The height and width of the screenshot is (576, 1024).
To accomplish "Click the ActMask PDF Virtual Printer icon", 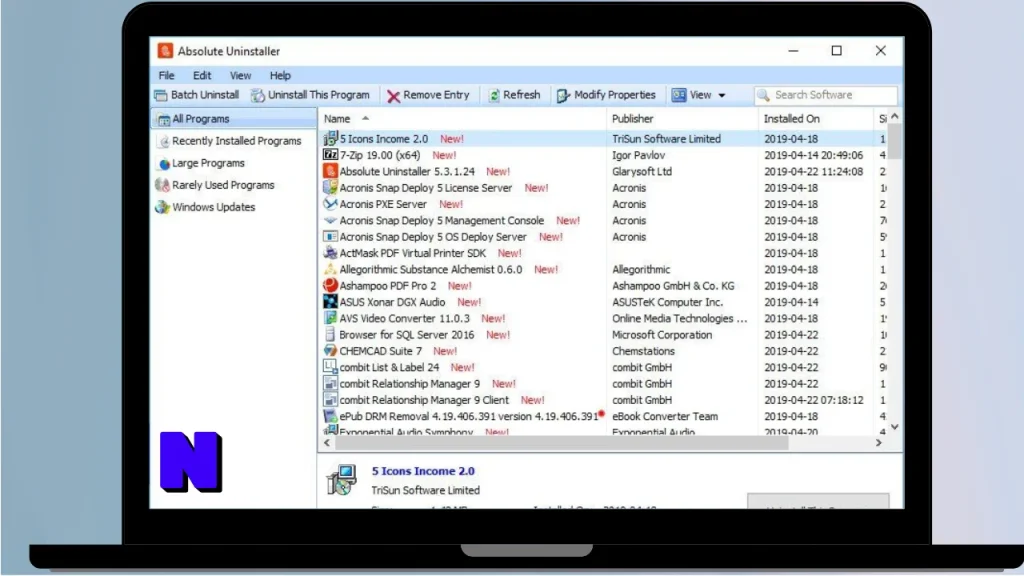I will point(330,253).
